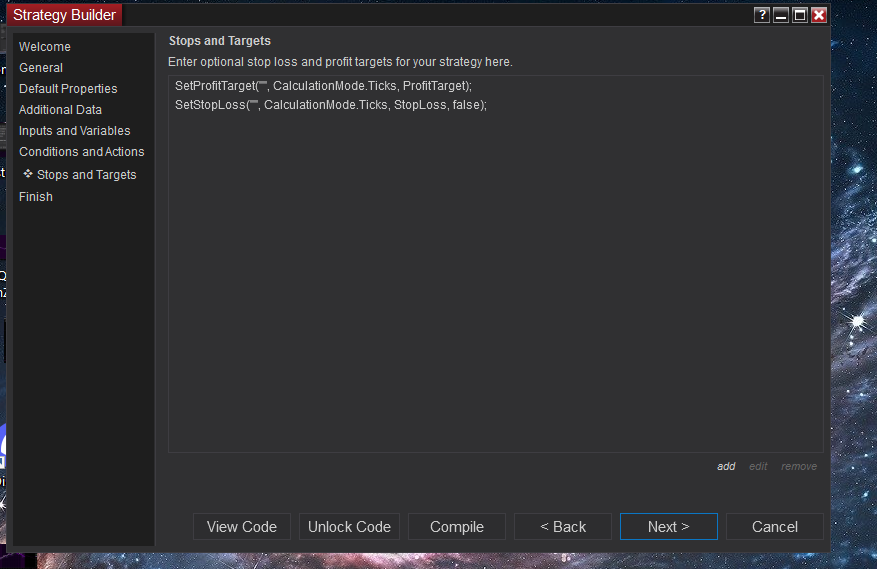Cancel the Strategy Builder wizard

(775, 526)
